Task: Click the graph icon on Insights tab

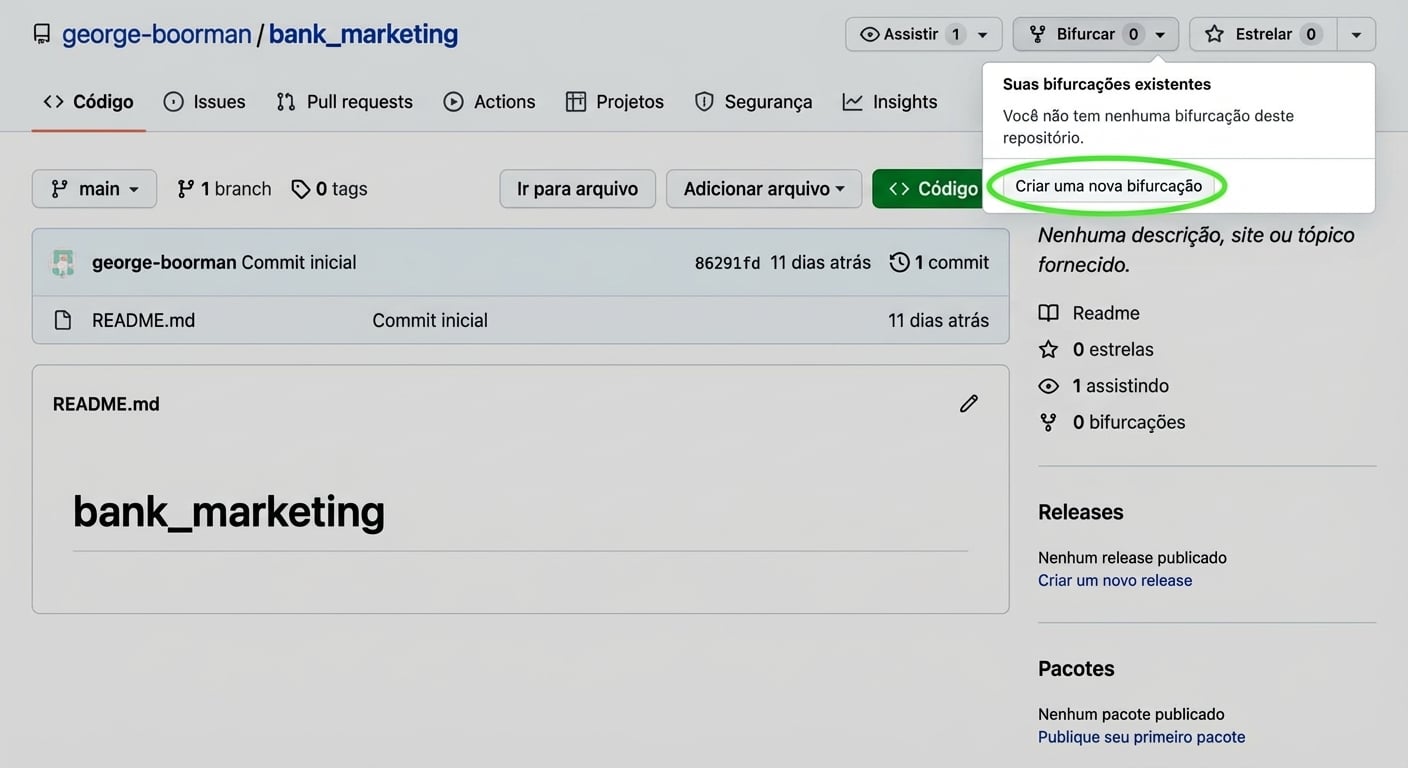Action: (852, 102)
